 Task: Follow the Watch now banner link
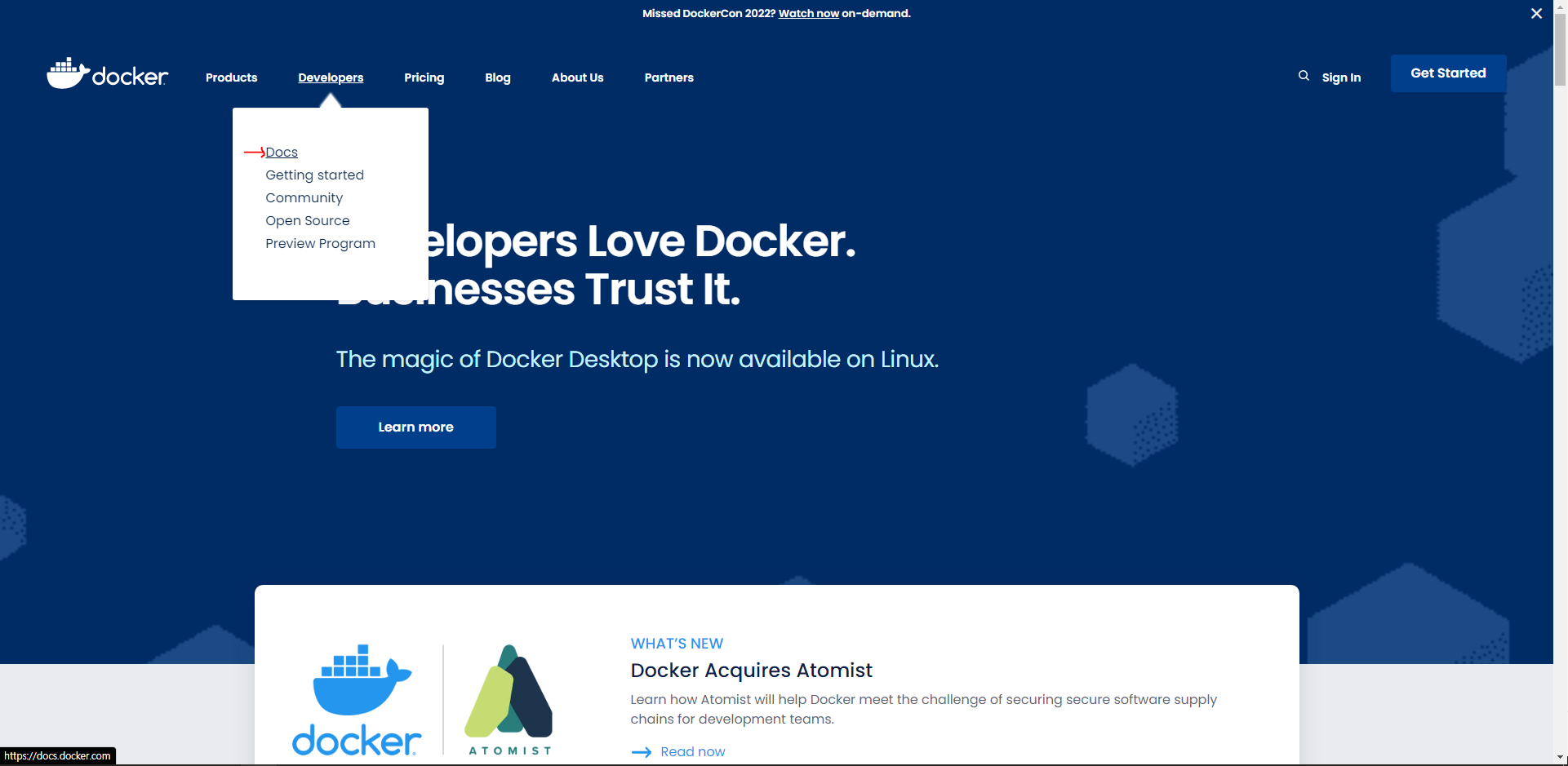809,13
